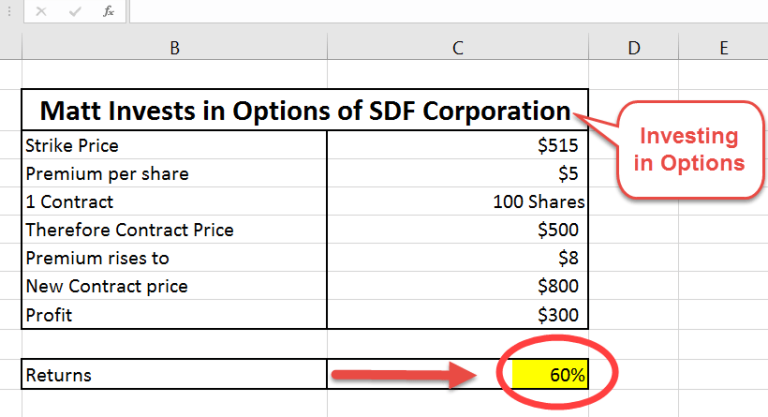Select the title cell 'Matt Invests in Options of SDF Corporation'
Image resolution: width=768 pixels, height=417 pixels.
tap(305, 110)
